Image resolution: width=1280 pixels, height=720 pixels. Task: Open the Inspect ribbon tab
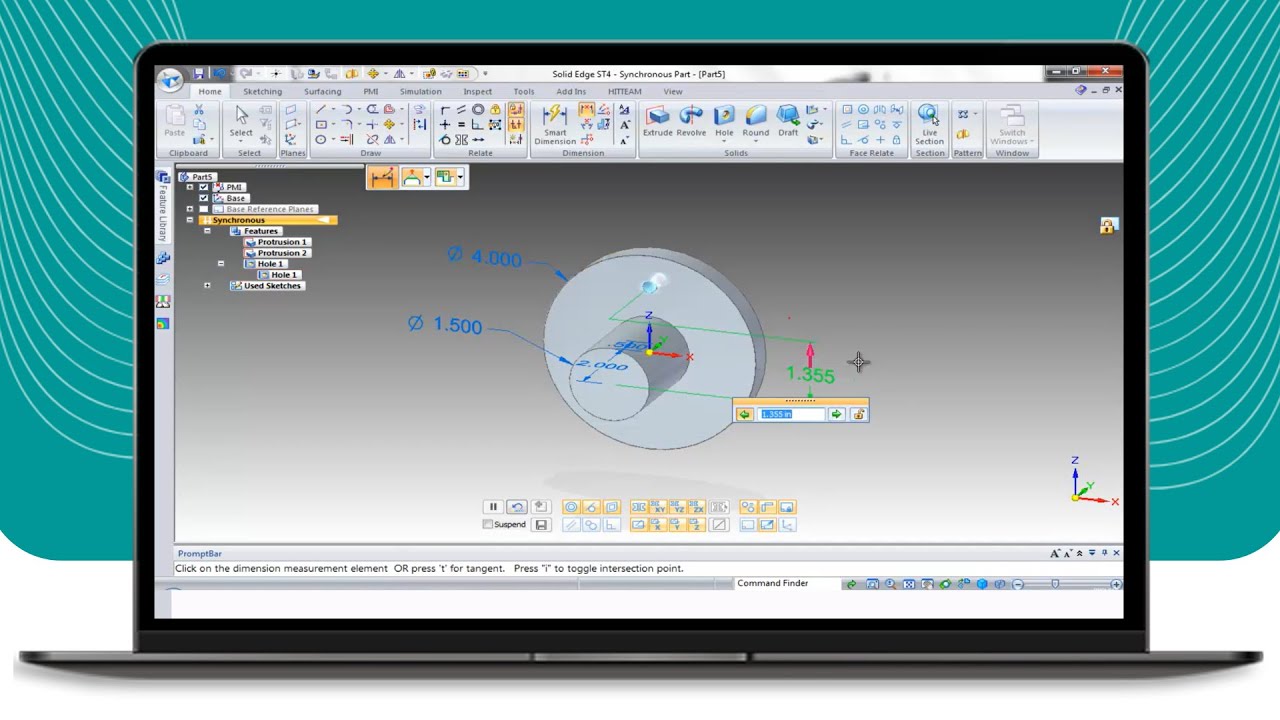(477, 91)
